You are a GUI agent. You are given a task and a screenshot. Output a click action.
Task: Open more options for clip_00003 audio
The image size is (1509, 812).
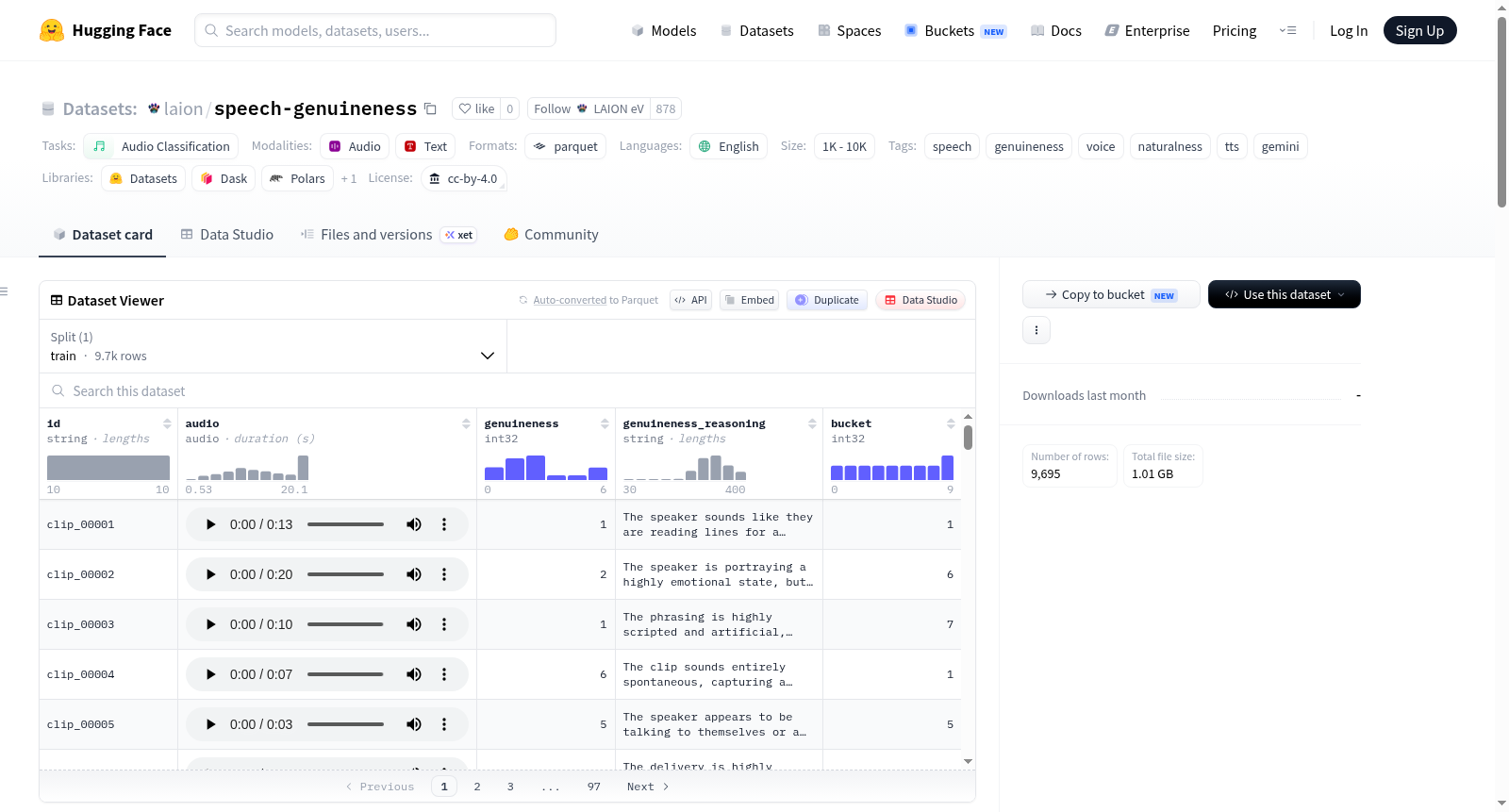pos(444,624)
